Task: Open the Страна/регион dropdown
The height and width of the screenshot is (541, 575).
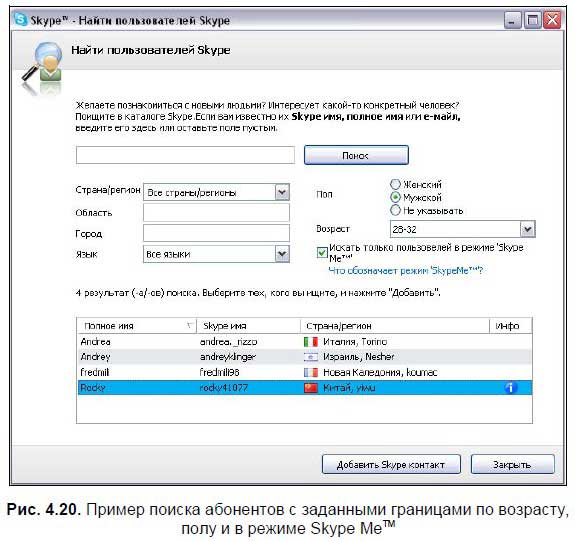Action: tap(216, 192)
